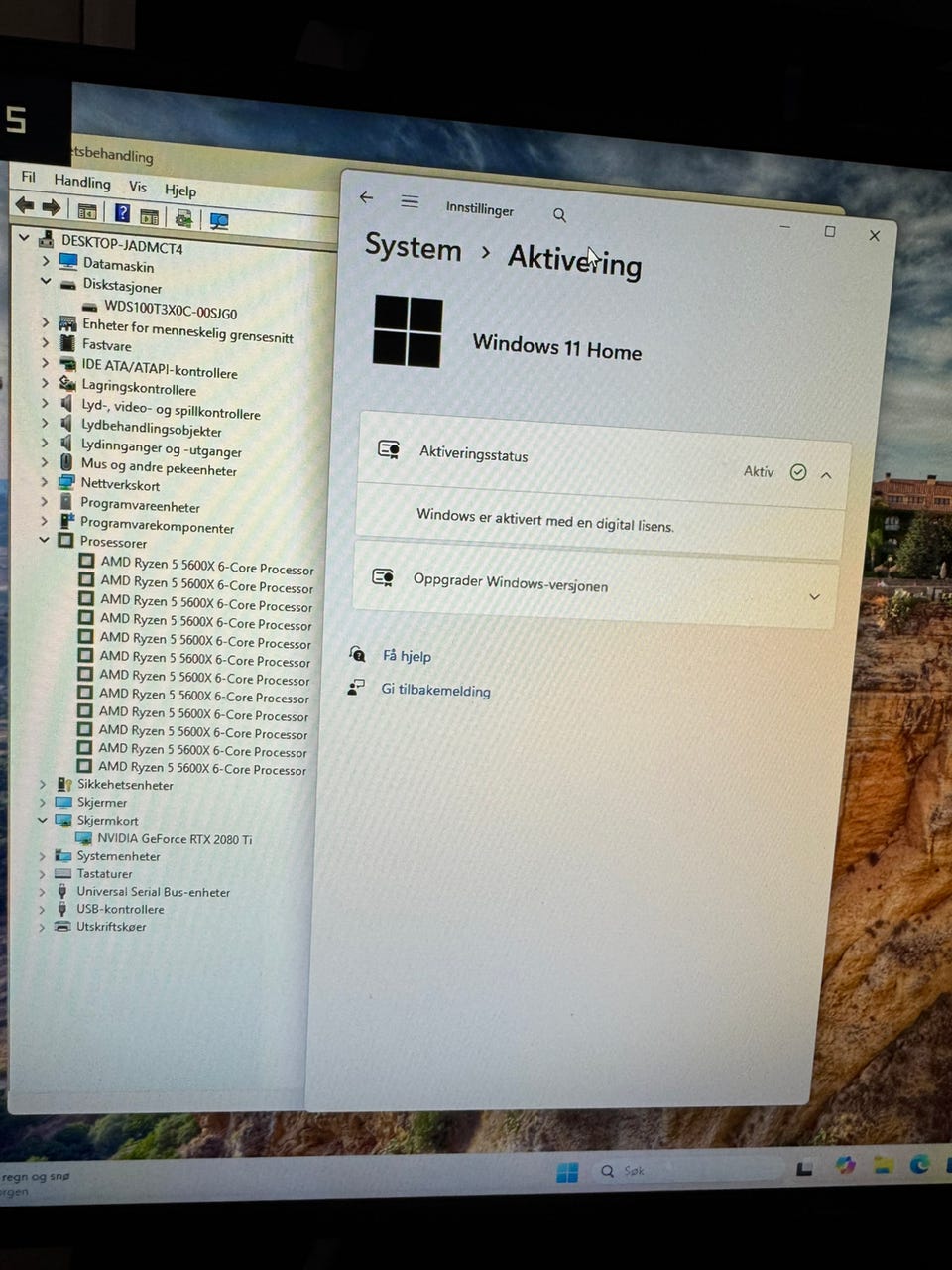Click the action pane toolbar icon after Help
The width and height of the screenshot is (952, 1270).
pos(150,215)
